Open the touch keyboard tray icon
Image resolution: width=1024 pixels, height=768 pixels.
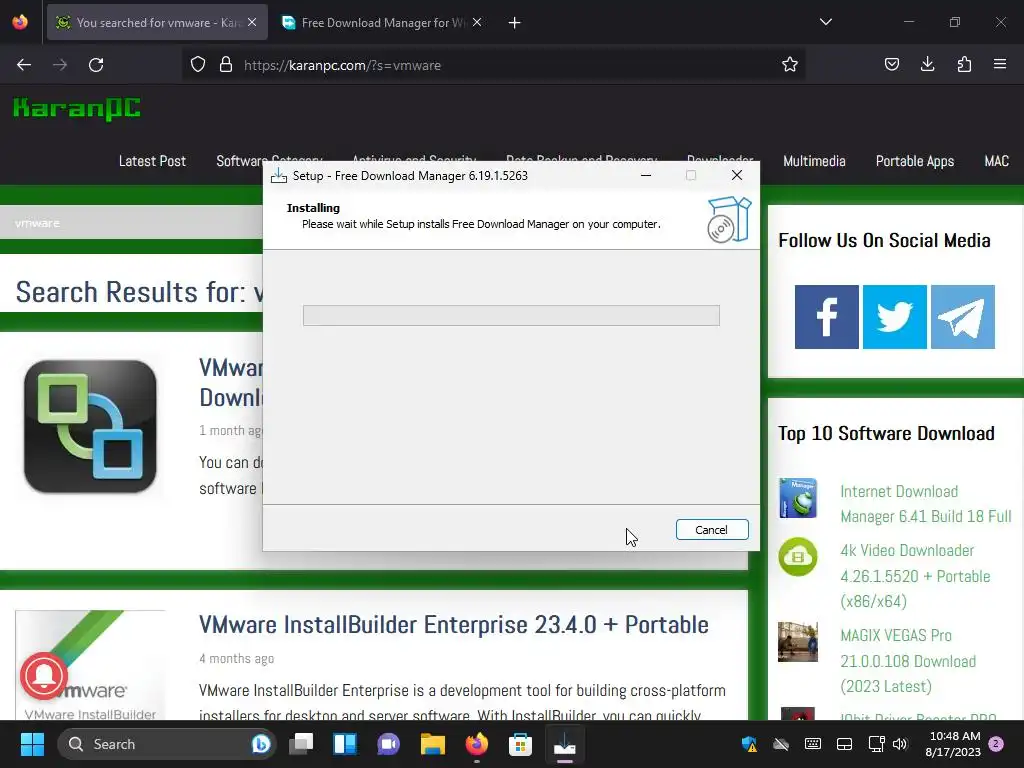point(812,744)
